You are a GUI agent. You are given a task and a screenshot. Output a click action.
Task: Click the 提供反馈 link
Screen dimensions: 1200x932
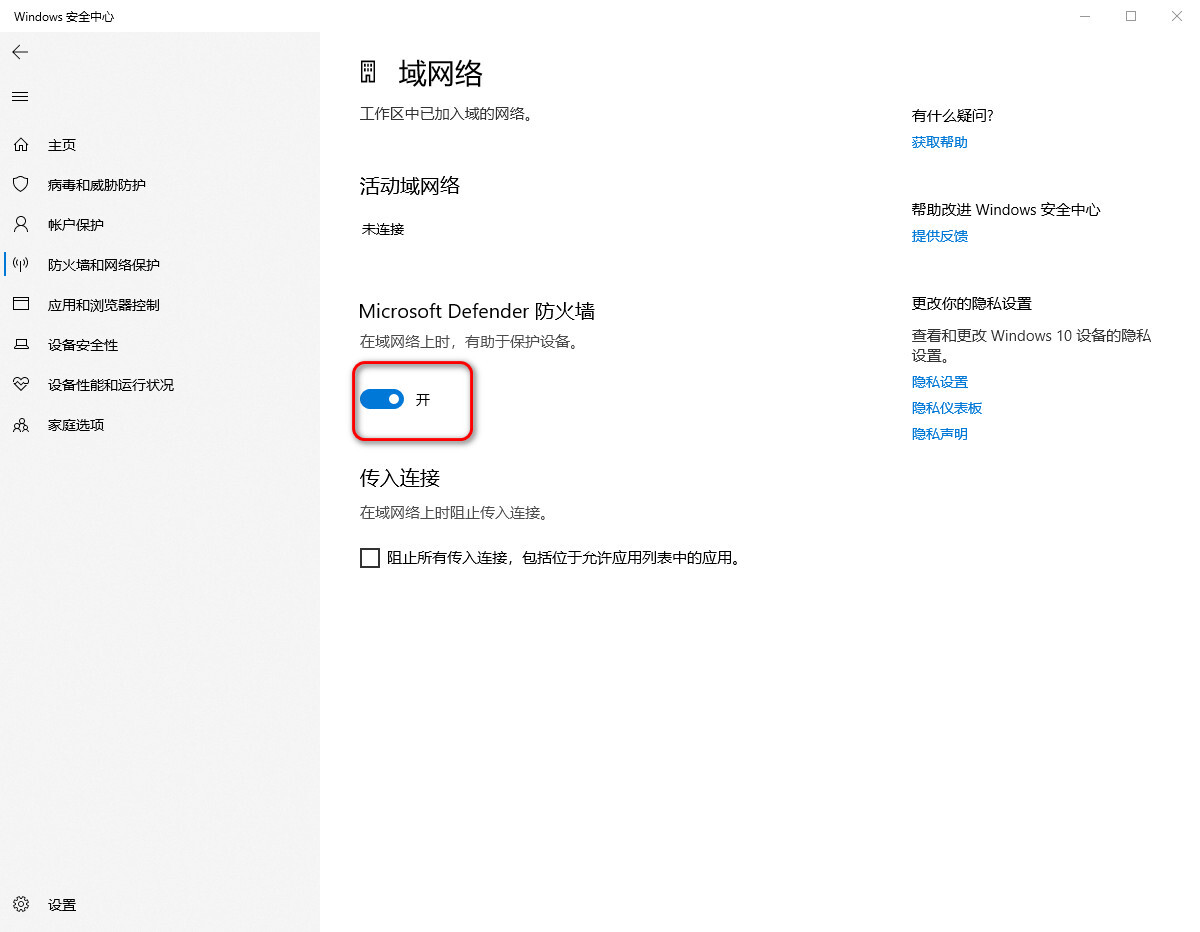click(940, 236)
